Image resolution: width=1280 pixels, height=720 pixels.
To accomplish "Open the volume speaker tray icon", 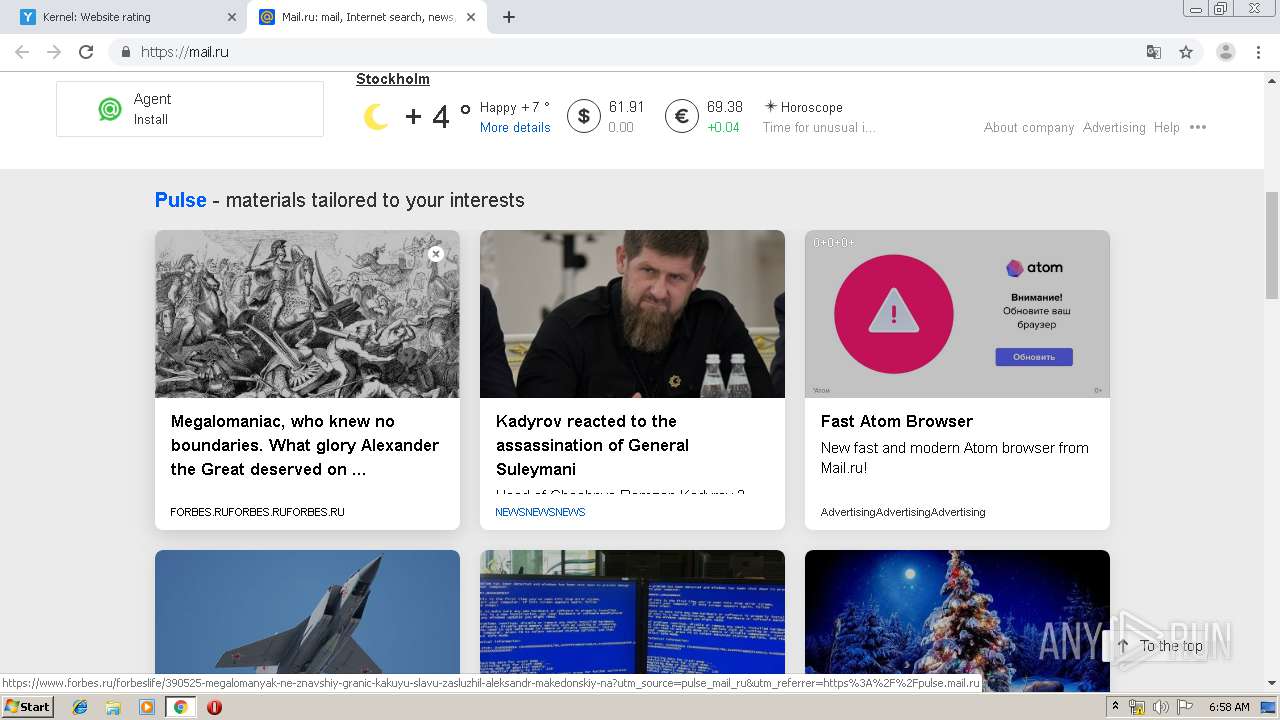I will 1160,707.
